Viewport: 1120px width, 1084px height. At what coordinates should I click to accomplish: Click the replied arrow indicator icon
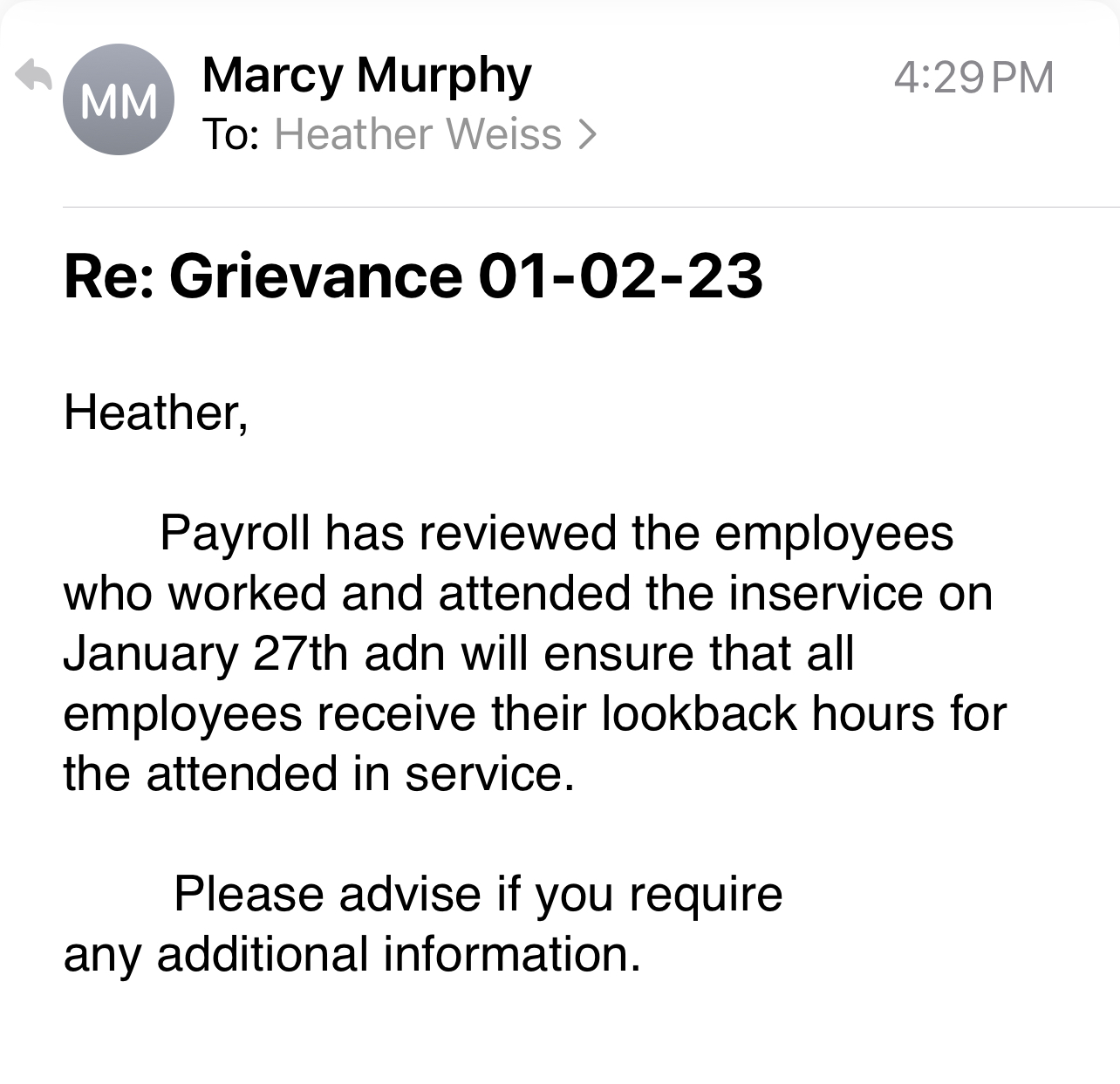34,77
